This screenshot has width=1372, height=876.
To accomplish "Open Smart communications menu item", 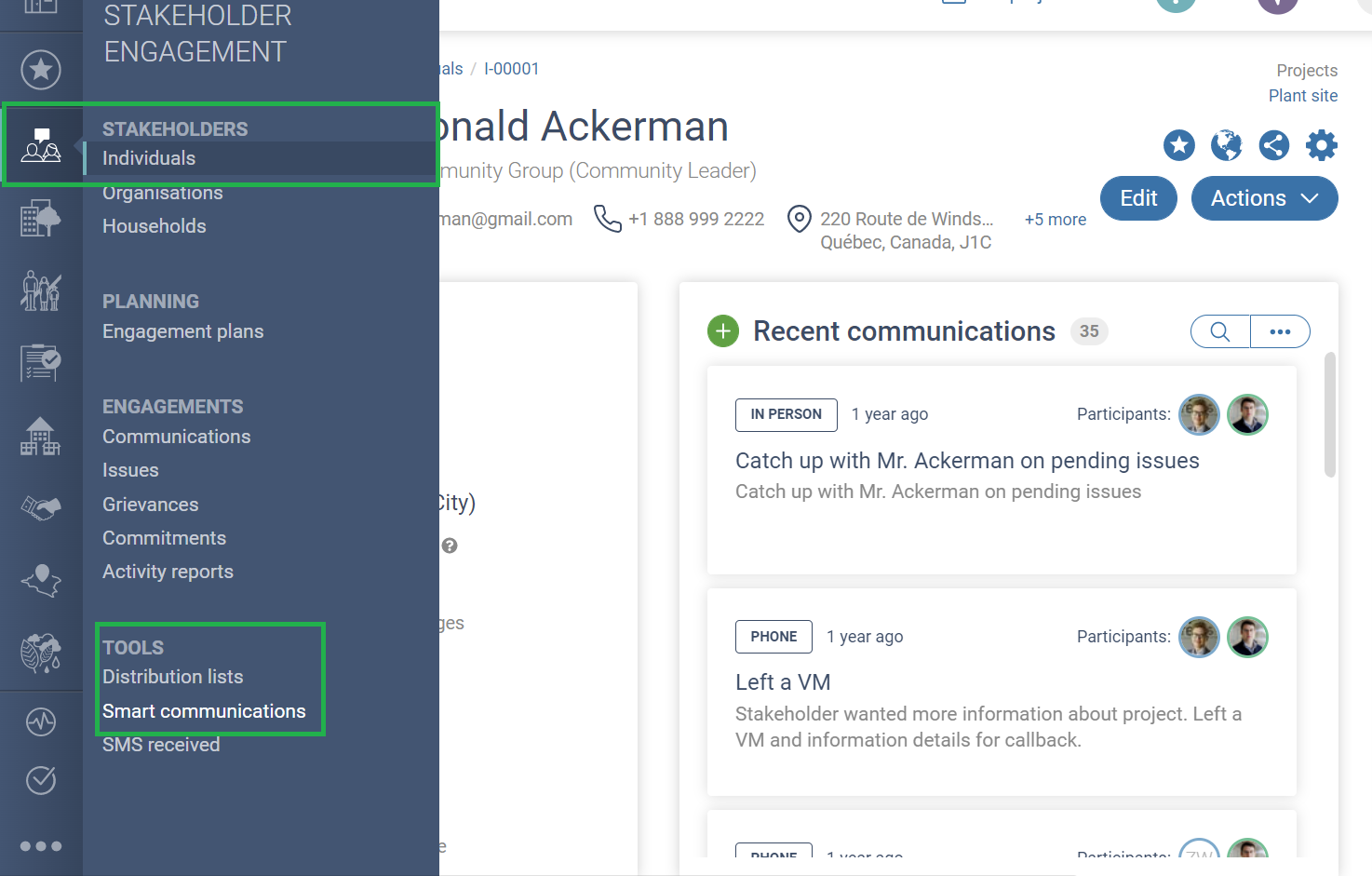I will click(x=204, y=711).
